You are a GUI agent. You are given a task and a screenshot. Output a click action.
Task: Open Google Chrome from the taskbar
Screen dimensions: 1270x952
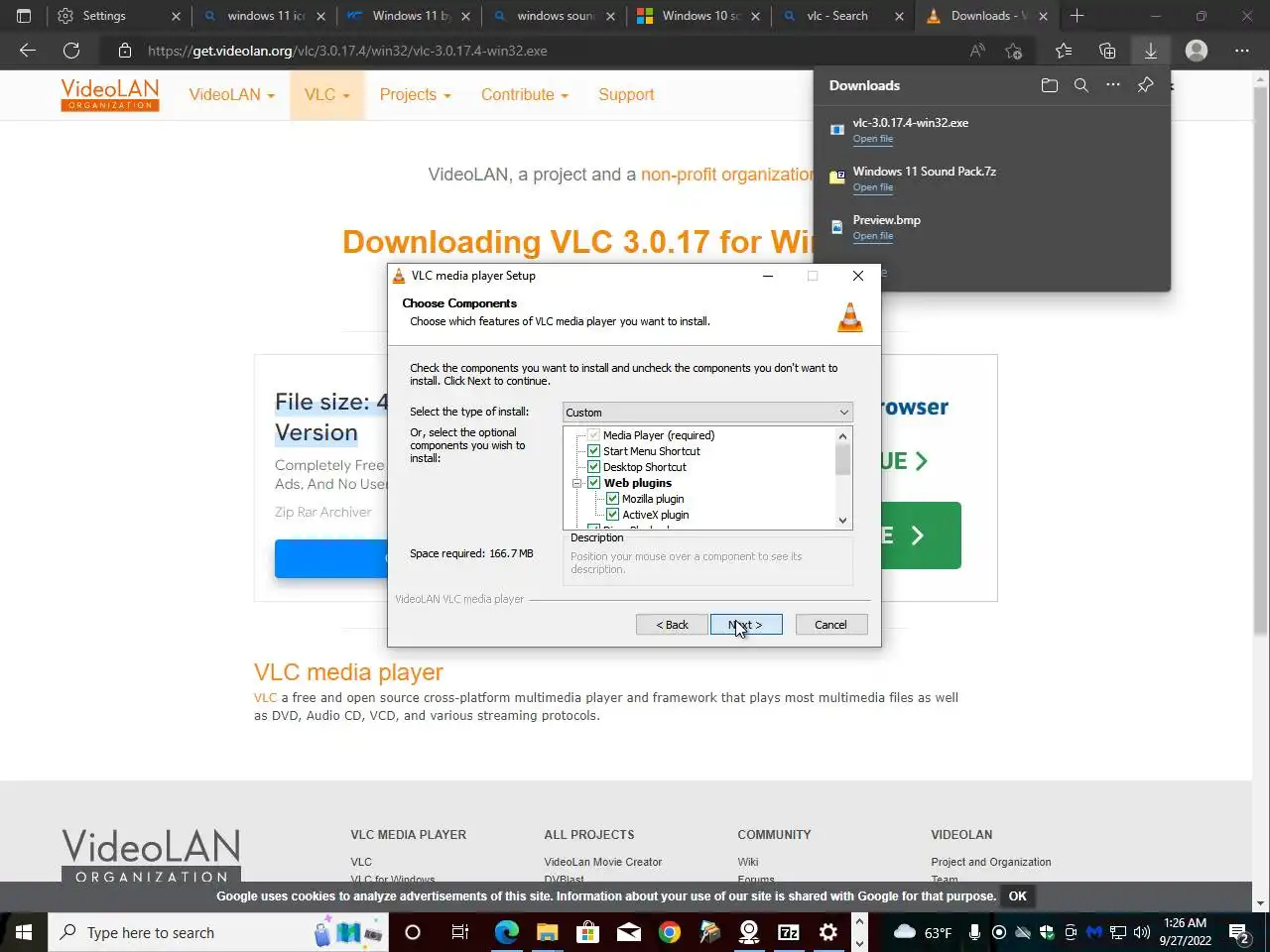click(670, 932)
